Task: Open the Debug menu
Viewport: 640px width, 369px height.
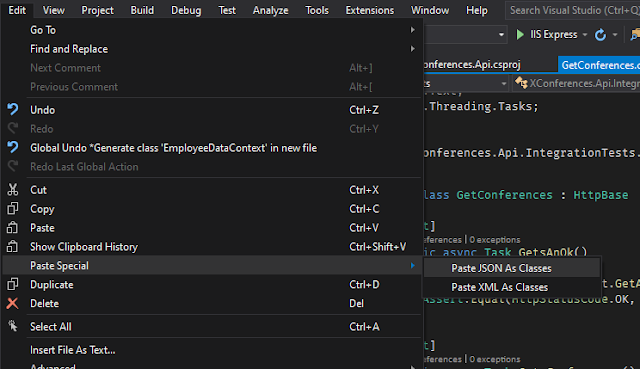Action: pyautogui.click(x=186, y=10)
